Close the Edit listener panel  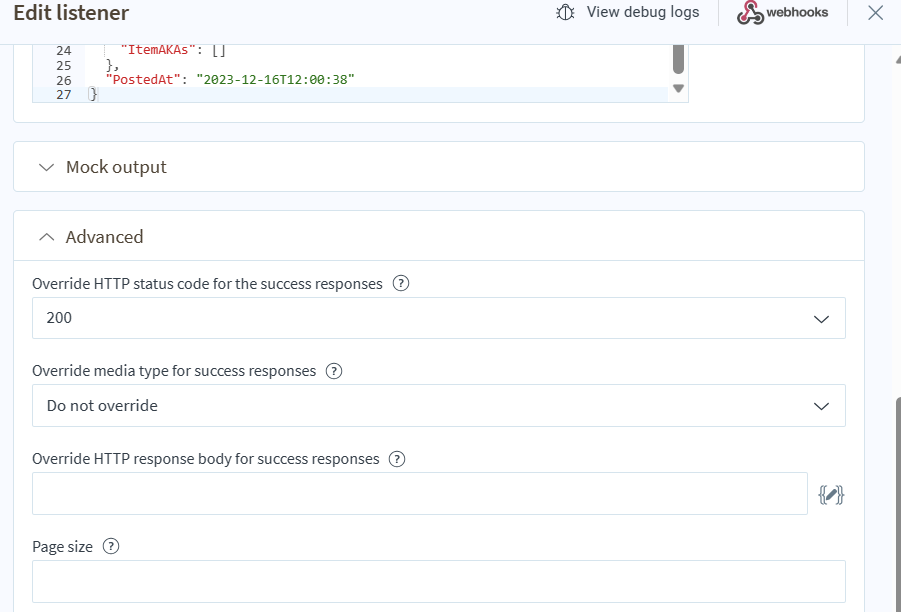coord(875,13)
